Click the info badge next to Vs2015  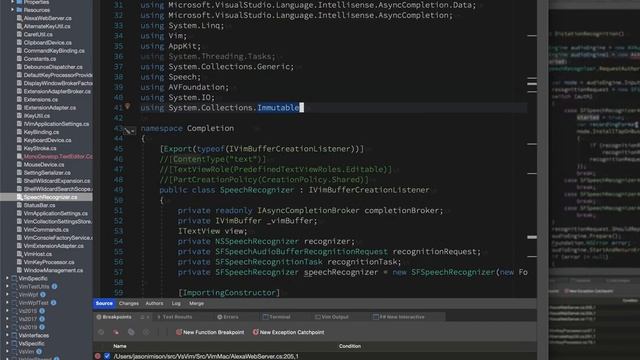pos(42,311)
